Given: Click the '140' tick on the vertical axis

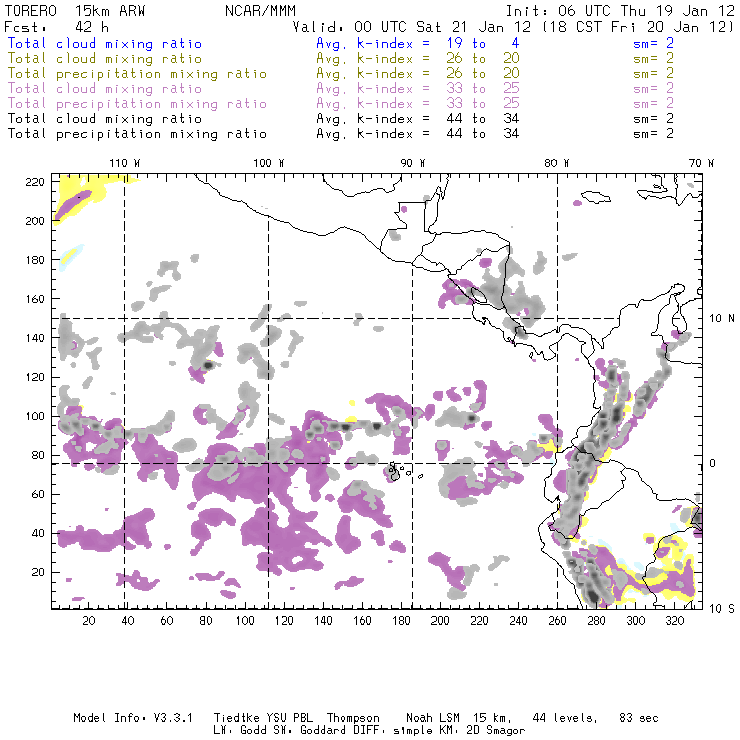Looking at the screenshot, I should (35, 338).
